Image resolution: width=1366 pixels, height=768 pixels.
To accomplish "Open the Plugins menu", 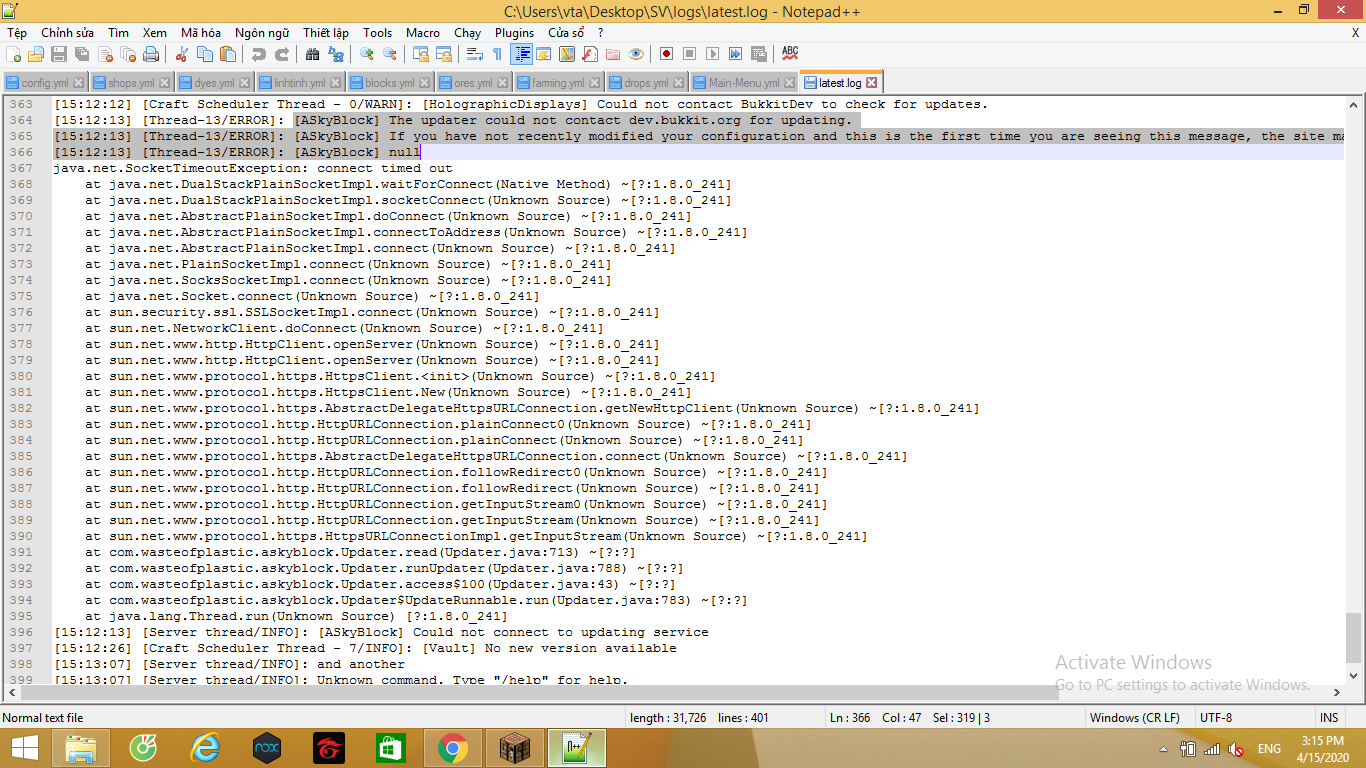I will point(514,33).
